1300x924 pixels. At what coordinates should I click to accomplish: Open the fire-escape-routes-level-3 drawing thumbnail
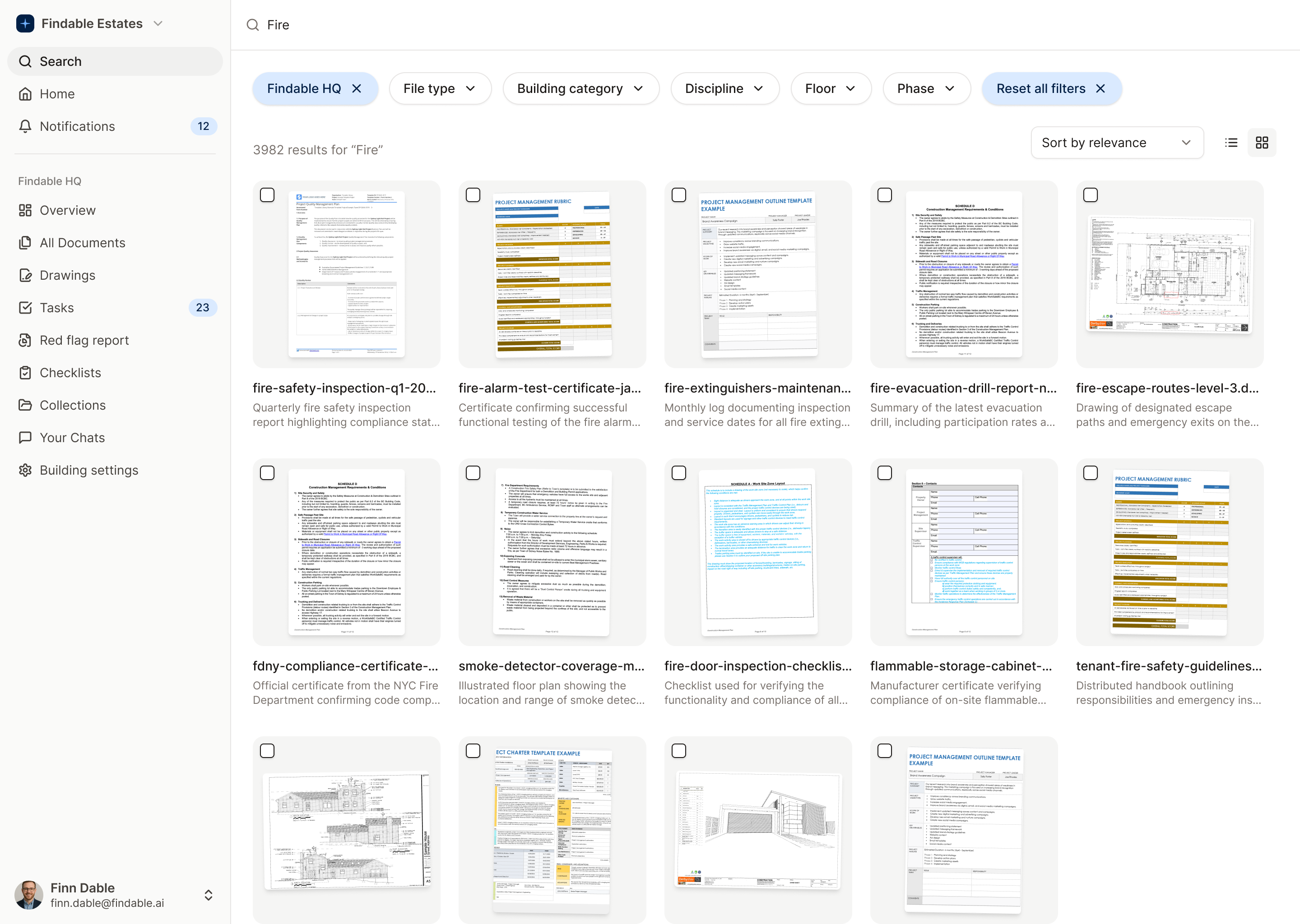(1170, 274)
